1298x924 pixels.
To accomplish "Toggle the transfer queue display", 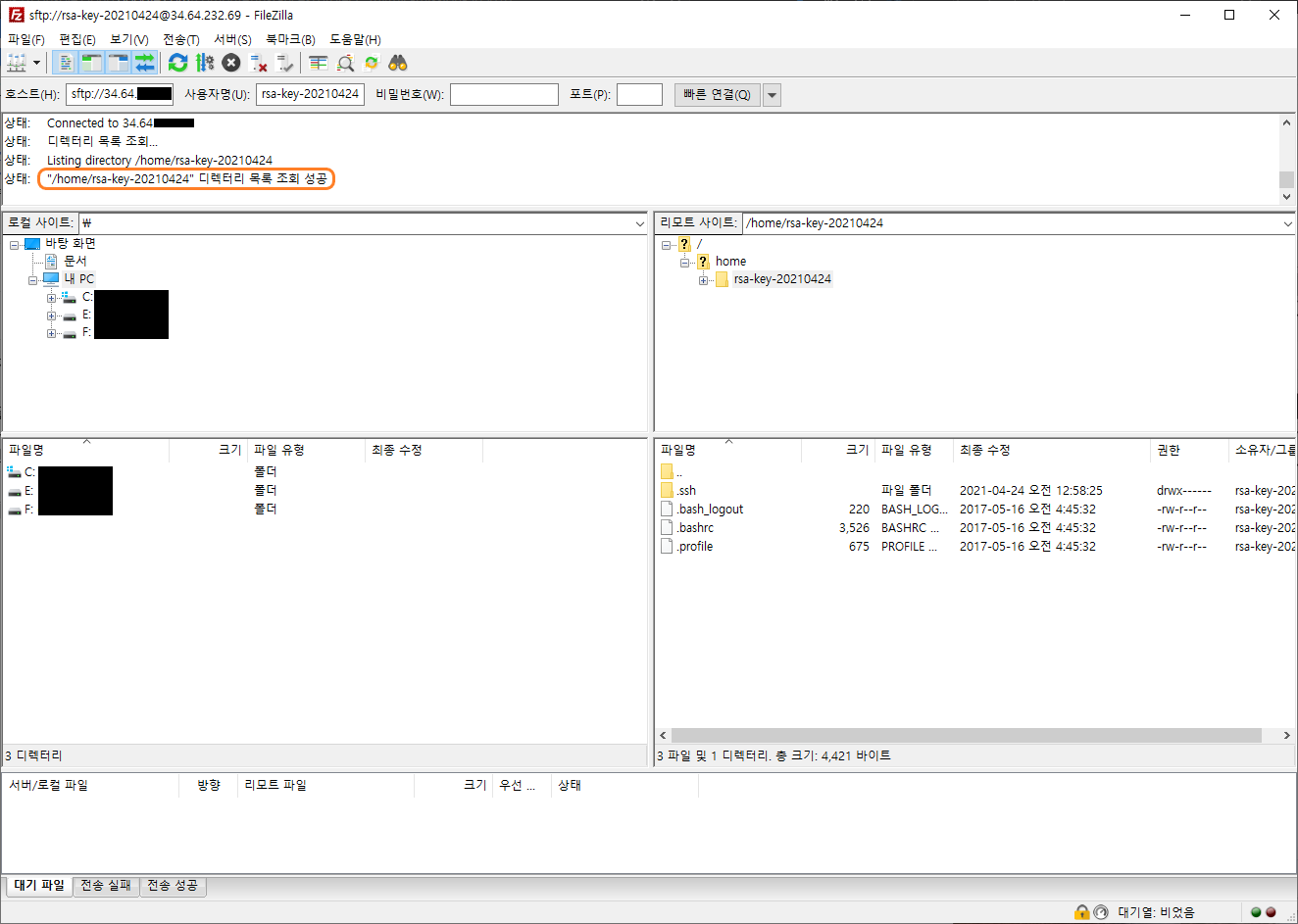I will click(x=145, y=63).
